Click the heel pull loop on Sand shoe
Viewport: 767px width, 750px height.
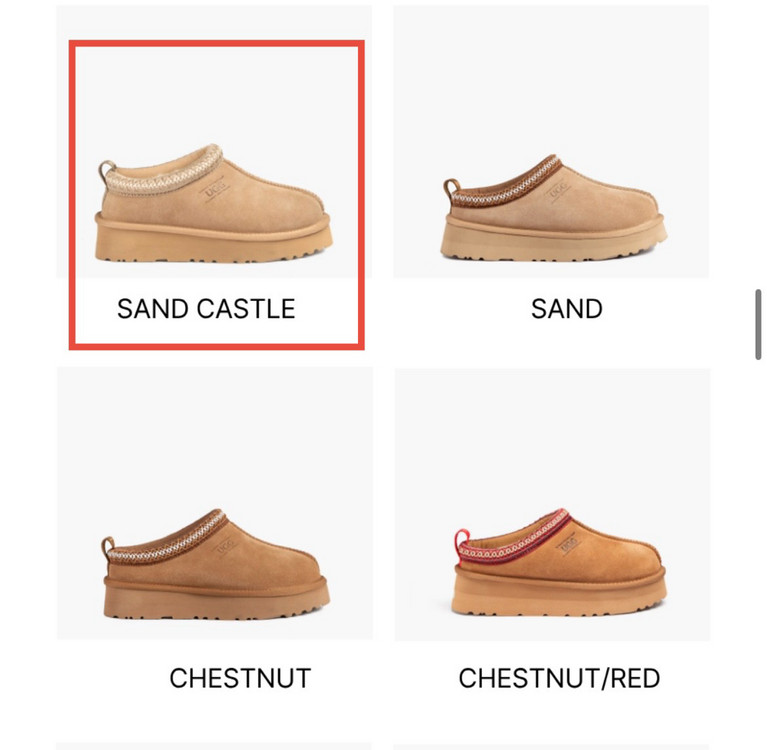[x=451, y=188]
